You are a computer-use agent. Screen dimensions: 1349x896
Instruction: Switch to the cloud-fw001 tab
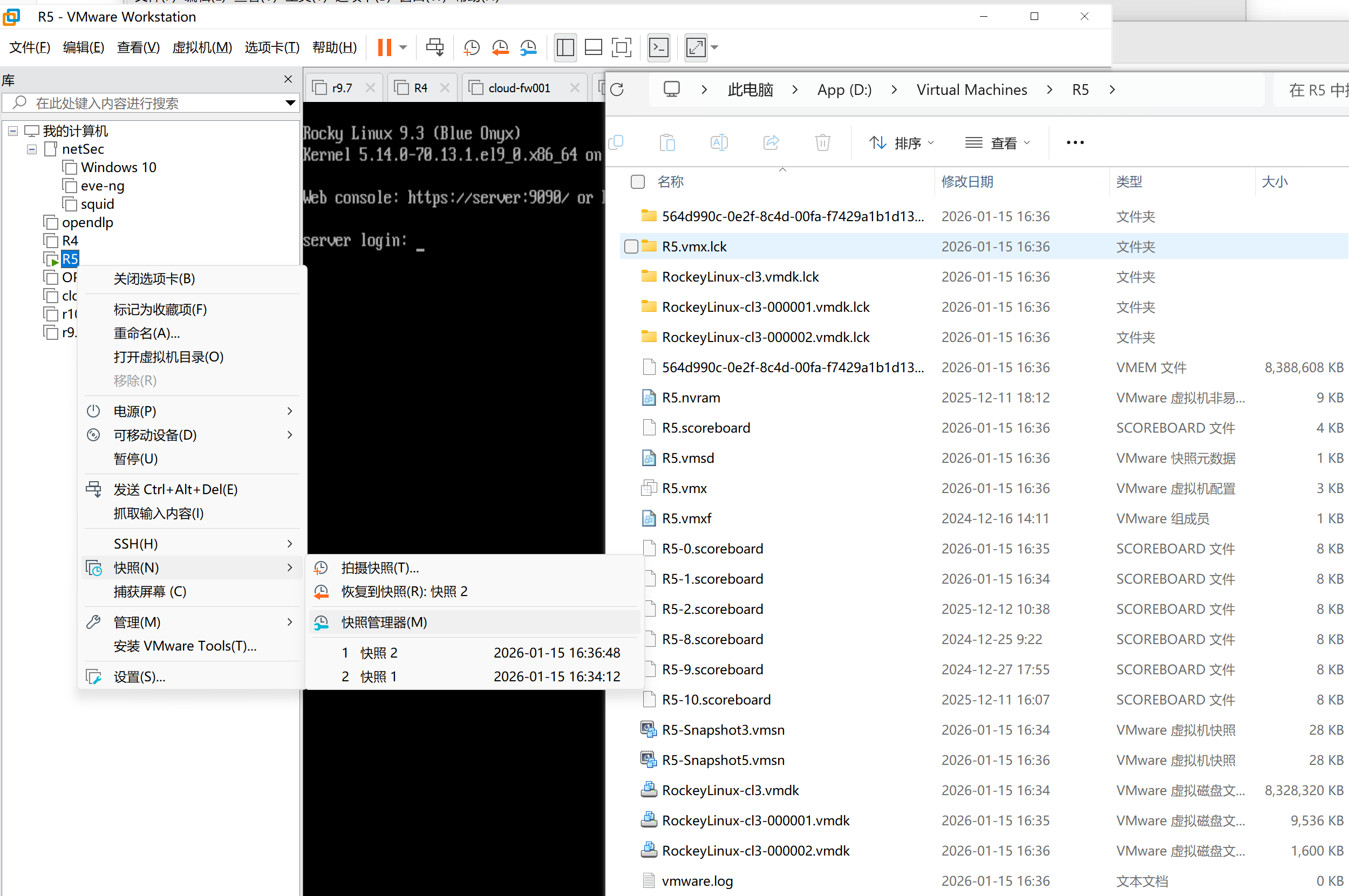tap(519, 88)
